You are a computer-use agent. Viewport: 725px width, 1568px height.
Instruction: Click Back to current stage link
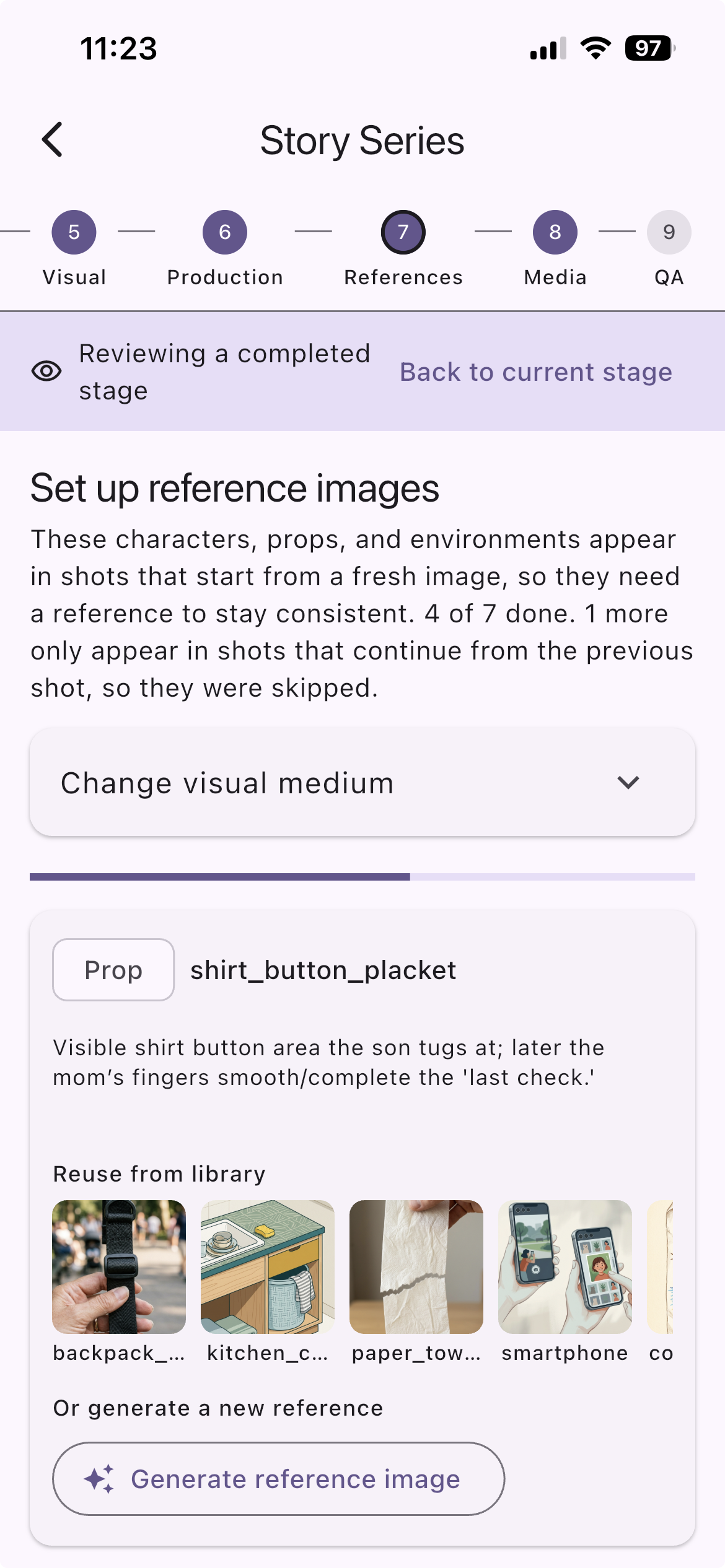pyautogui.click(x=536, y=372)
